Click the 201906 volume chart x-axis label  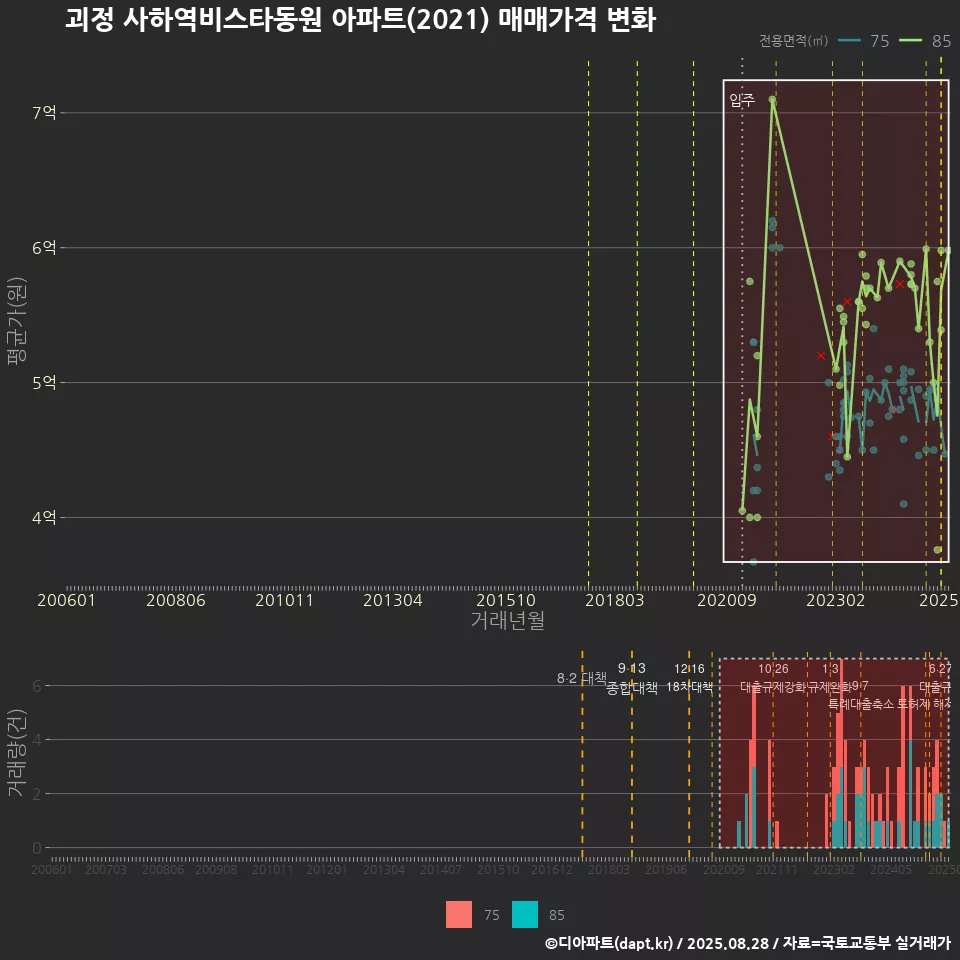pyautogui.click(x=666, y=869)
